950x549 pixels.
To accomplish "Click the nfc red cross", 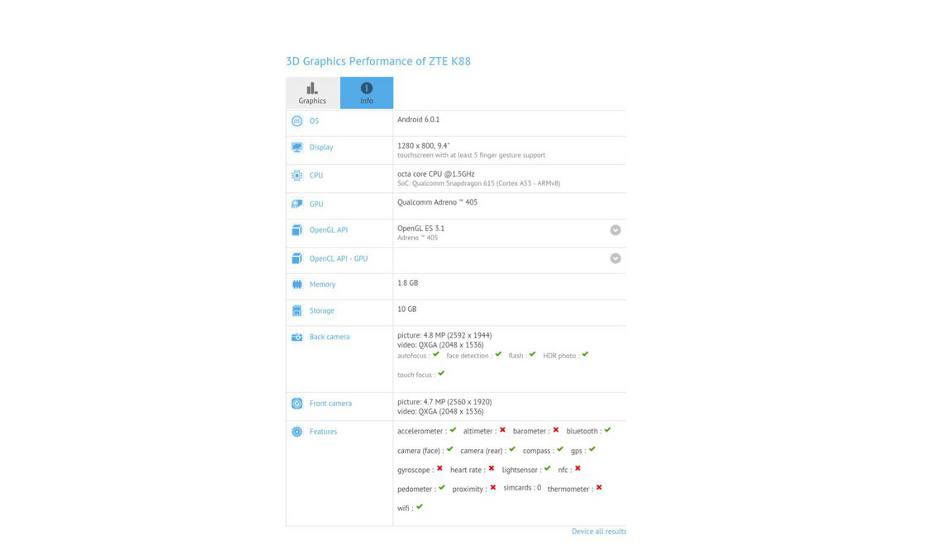I will coord(578,468).
